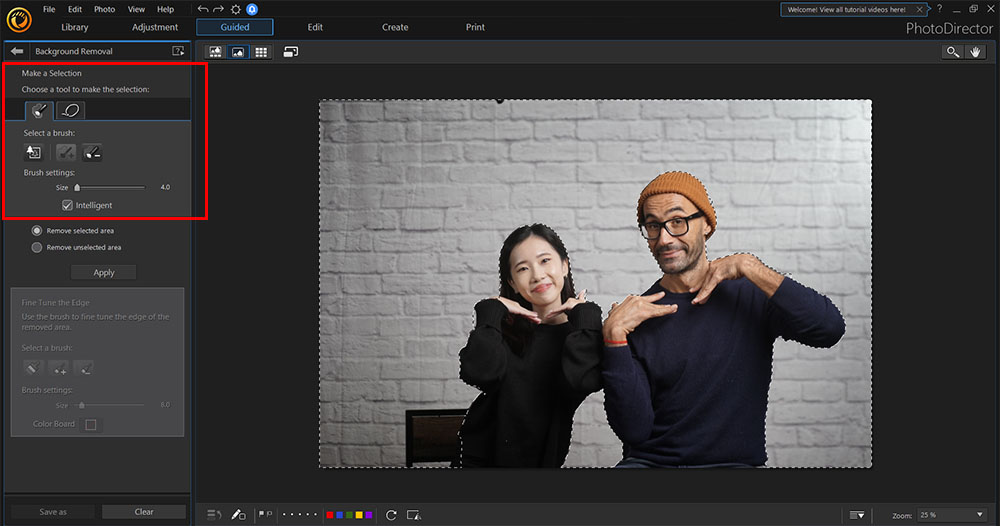The image size is (1000, 526).
Task: Pick the green color label
Action: point(349,515)
